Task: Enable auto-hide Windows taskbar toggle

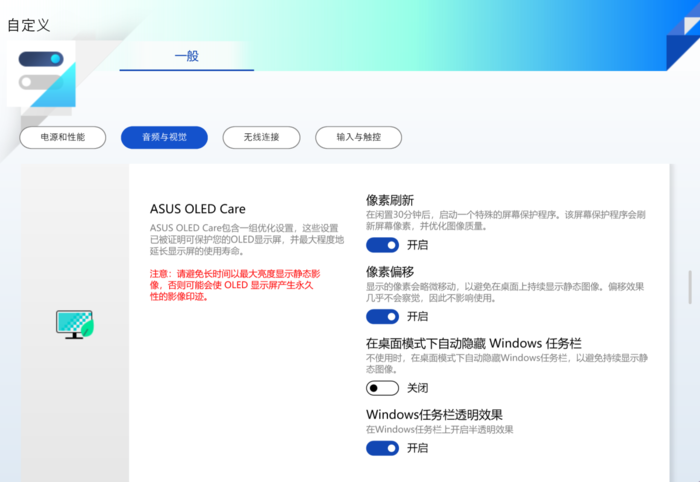Action: (x=383, y=388)
